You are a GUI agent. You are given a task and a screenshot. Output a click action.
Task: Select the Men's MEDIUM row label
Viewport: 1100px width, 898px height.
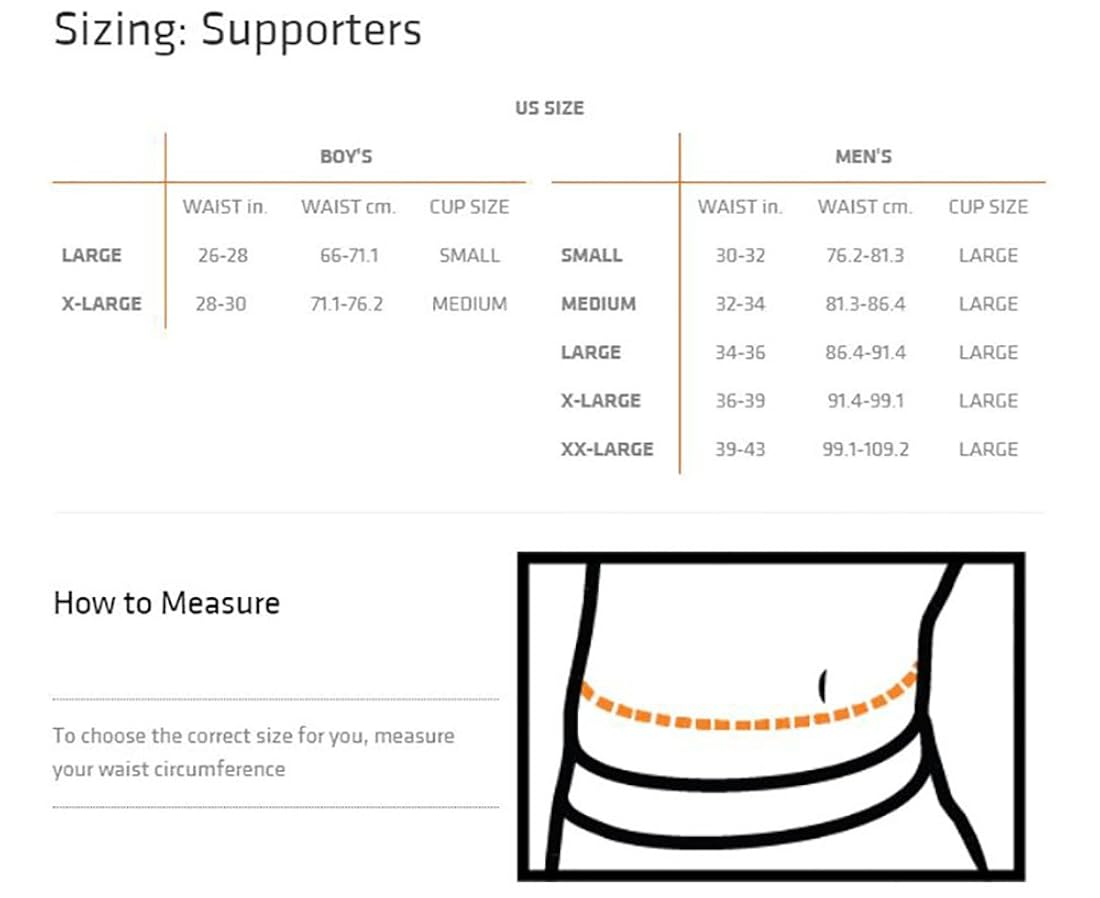[x=598, y=304]
